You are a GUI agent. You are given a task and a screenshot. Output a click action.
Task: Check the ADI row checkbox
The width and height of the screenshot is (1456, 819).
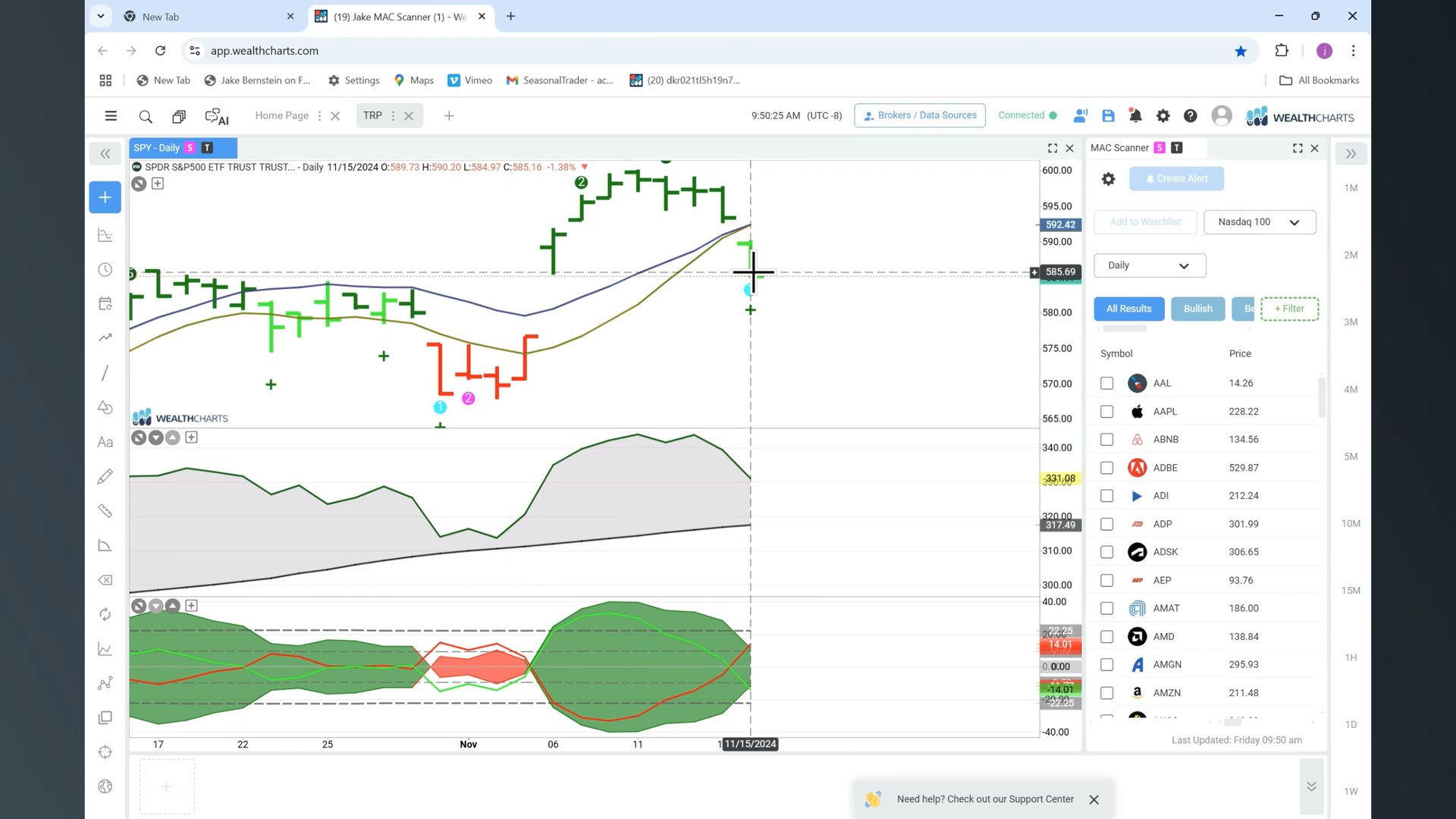[x=1107, y=496]
